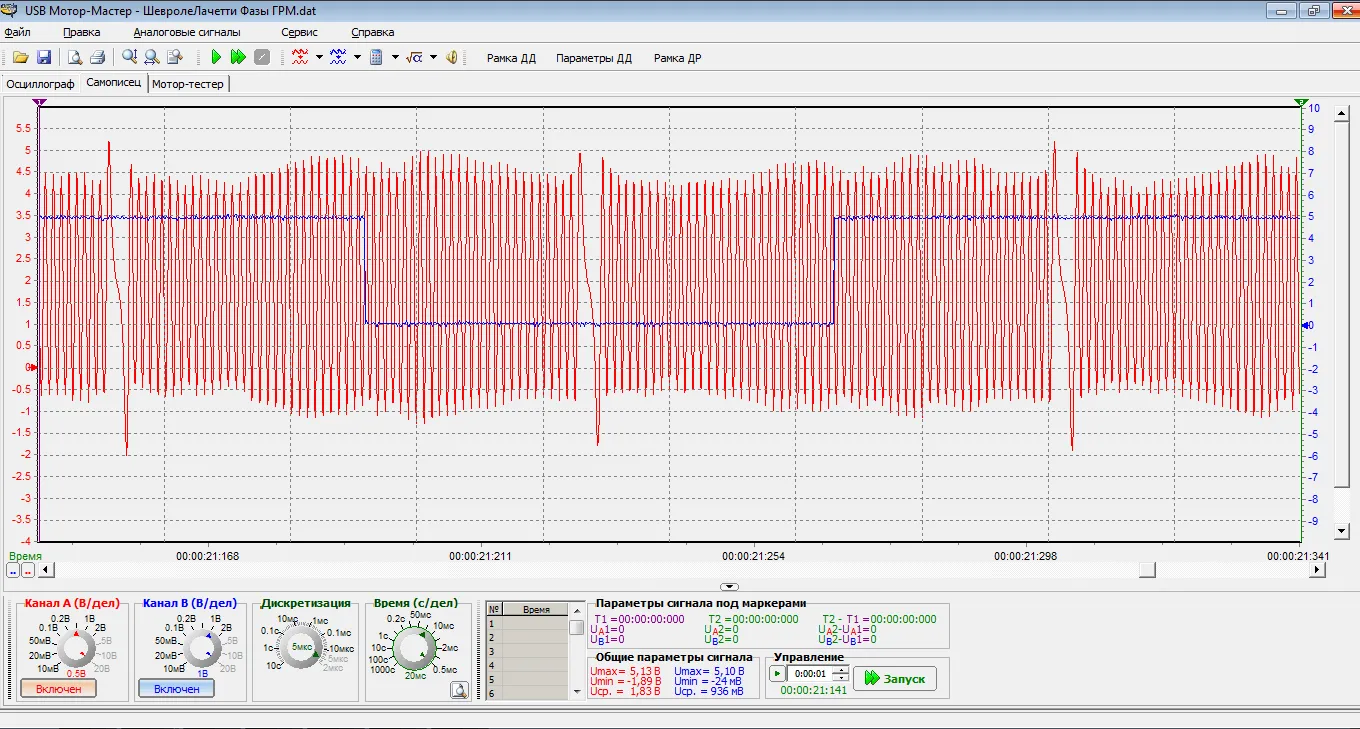Expand dropdown next to the red waveform icon
This screenshot has height=729, width=1360.
pyautogui.click(x=319, y=57)
